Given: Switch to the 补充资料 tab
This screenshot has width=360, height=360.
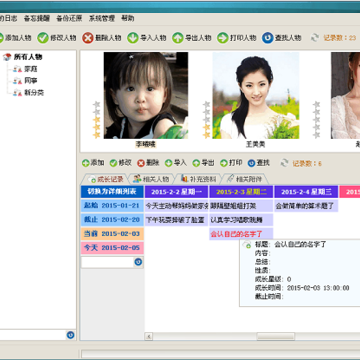Looking at the screenshot, I should [x=198, y=179].
